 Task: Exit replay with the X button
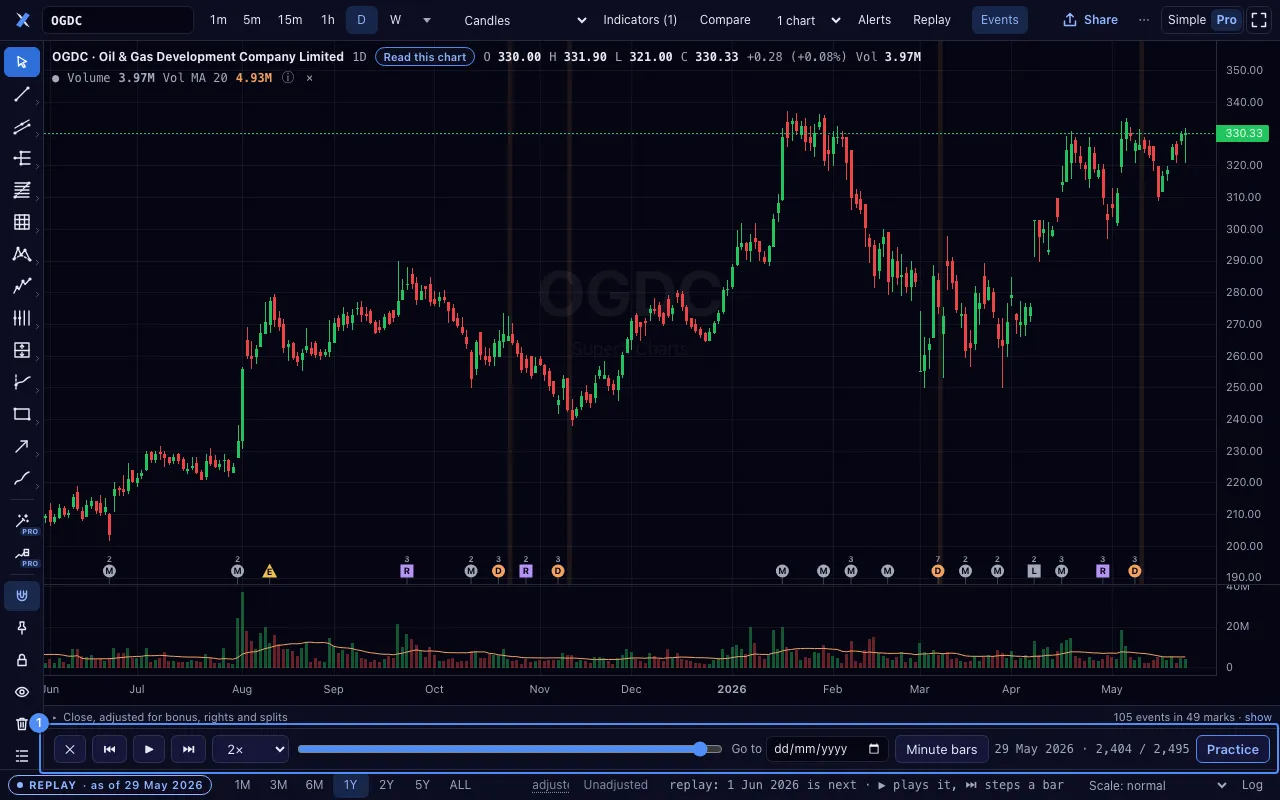coord(70,749)
